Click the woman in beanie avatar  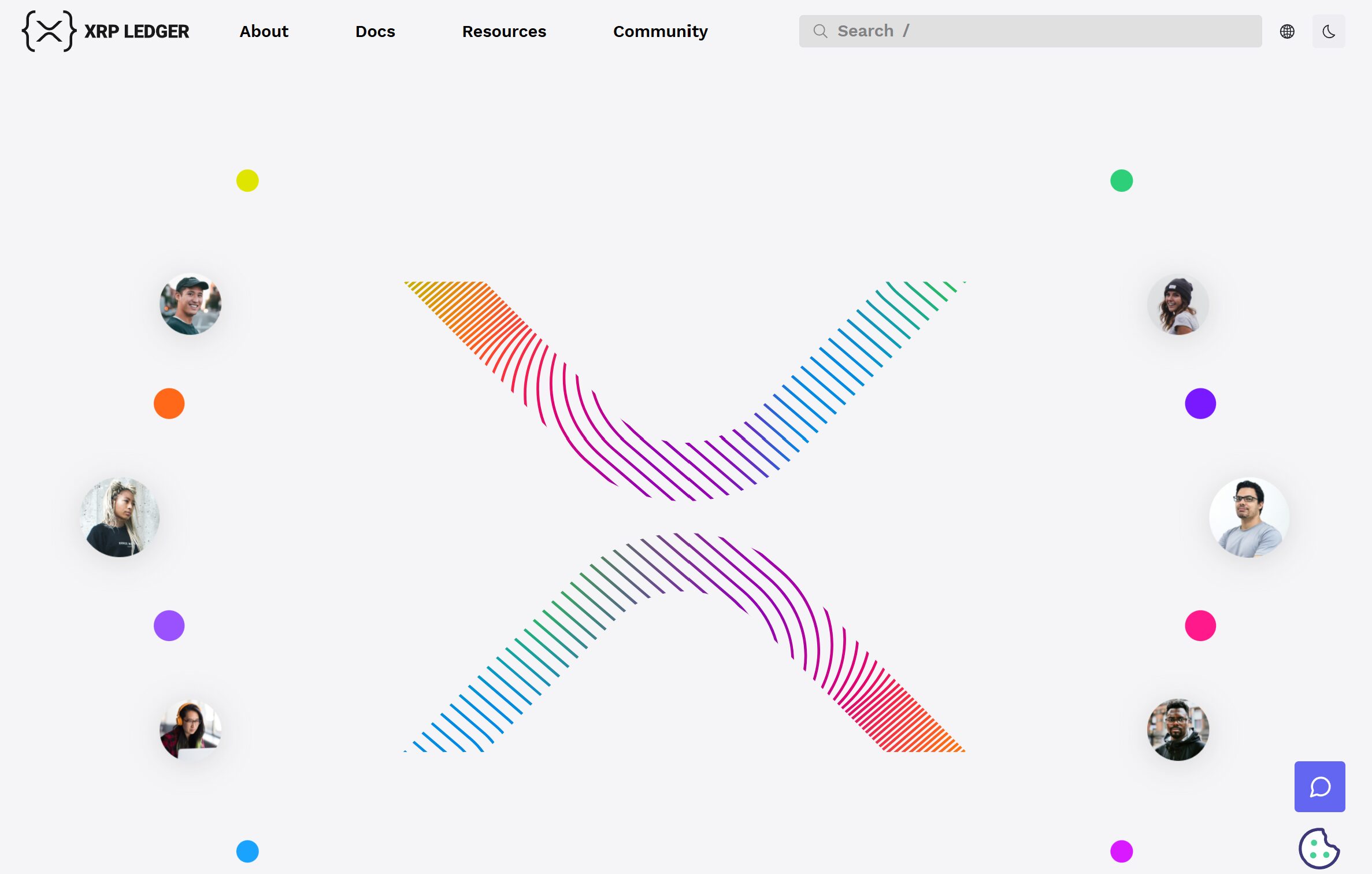(1178, 305)
